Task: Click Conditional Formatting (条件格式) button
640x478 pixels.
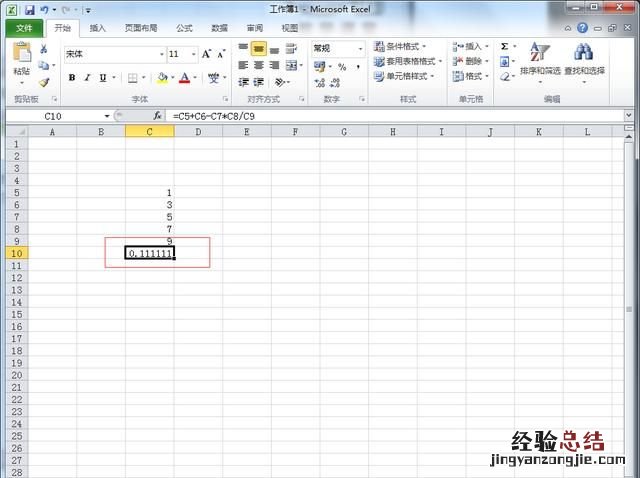Action: coord(400,46)
